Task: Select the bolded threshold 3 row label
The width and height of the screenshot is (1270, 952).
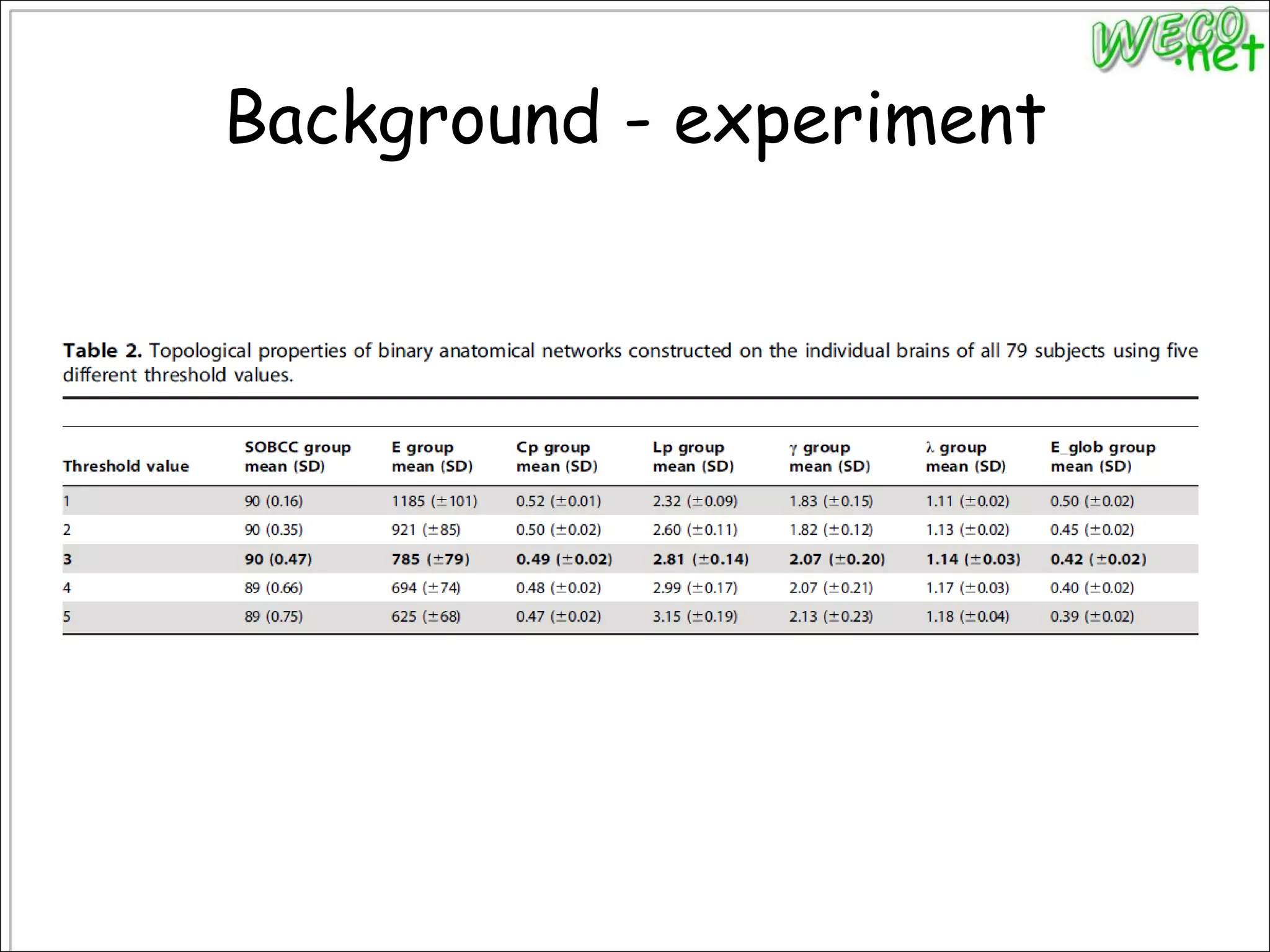Action: (68, 559)
